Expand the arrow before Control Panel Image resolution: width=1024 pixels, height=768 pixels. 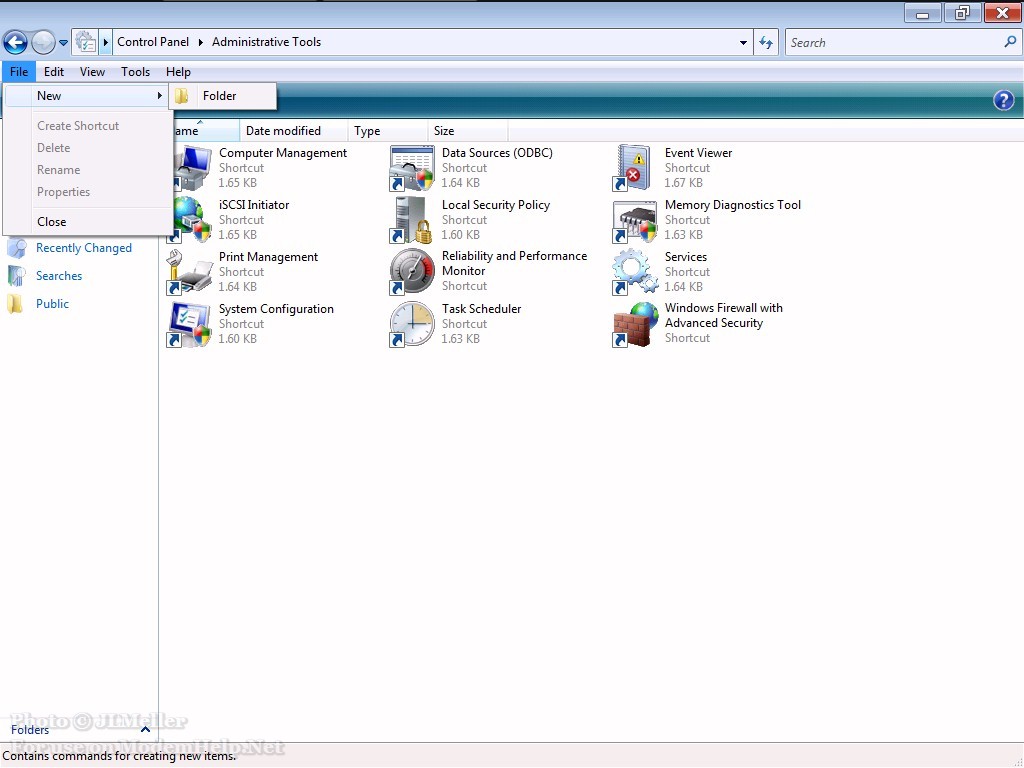point(106,42)
